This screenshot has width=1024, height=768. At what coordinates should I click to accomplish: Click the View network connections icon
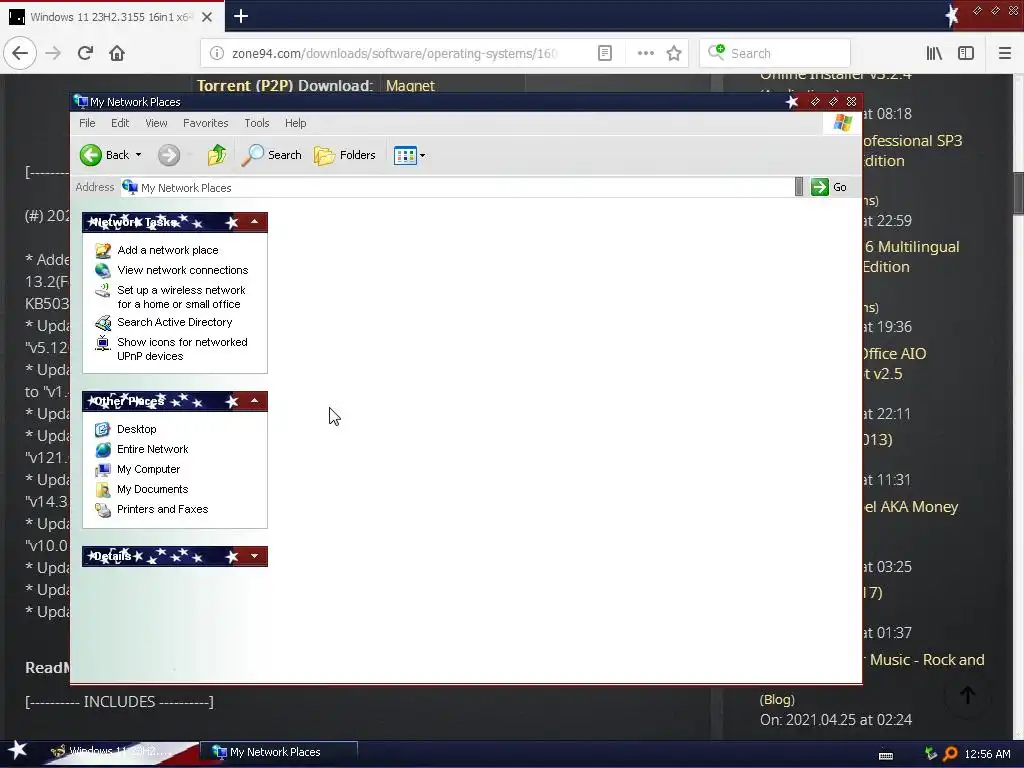tap(103, 270)
